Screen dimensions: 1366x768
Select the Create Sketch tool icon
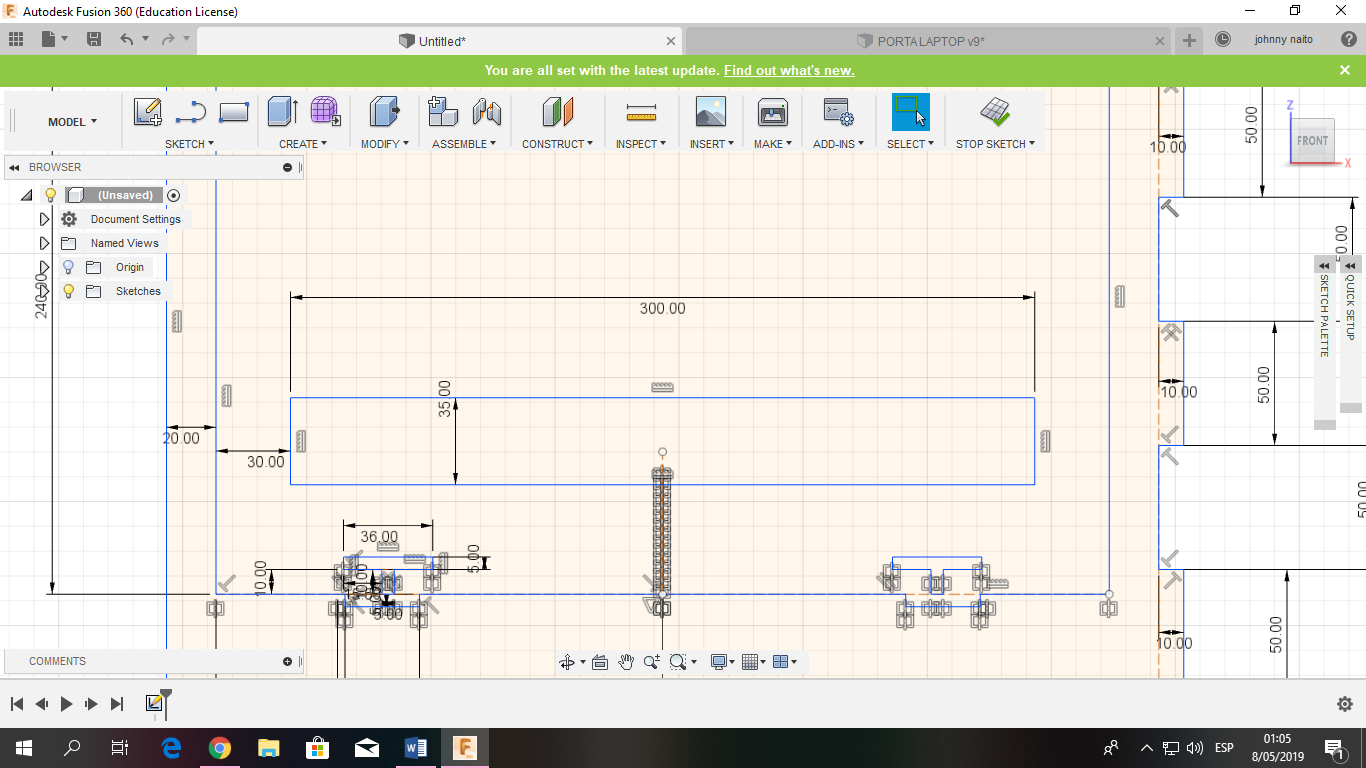coord(148,112)
